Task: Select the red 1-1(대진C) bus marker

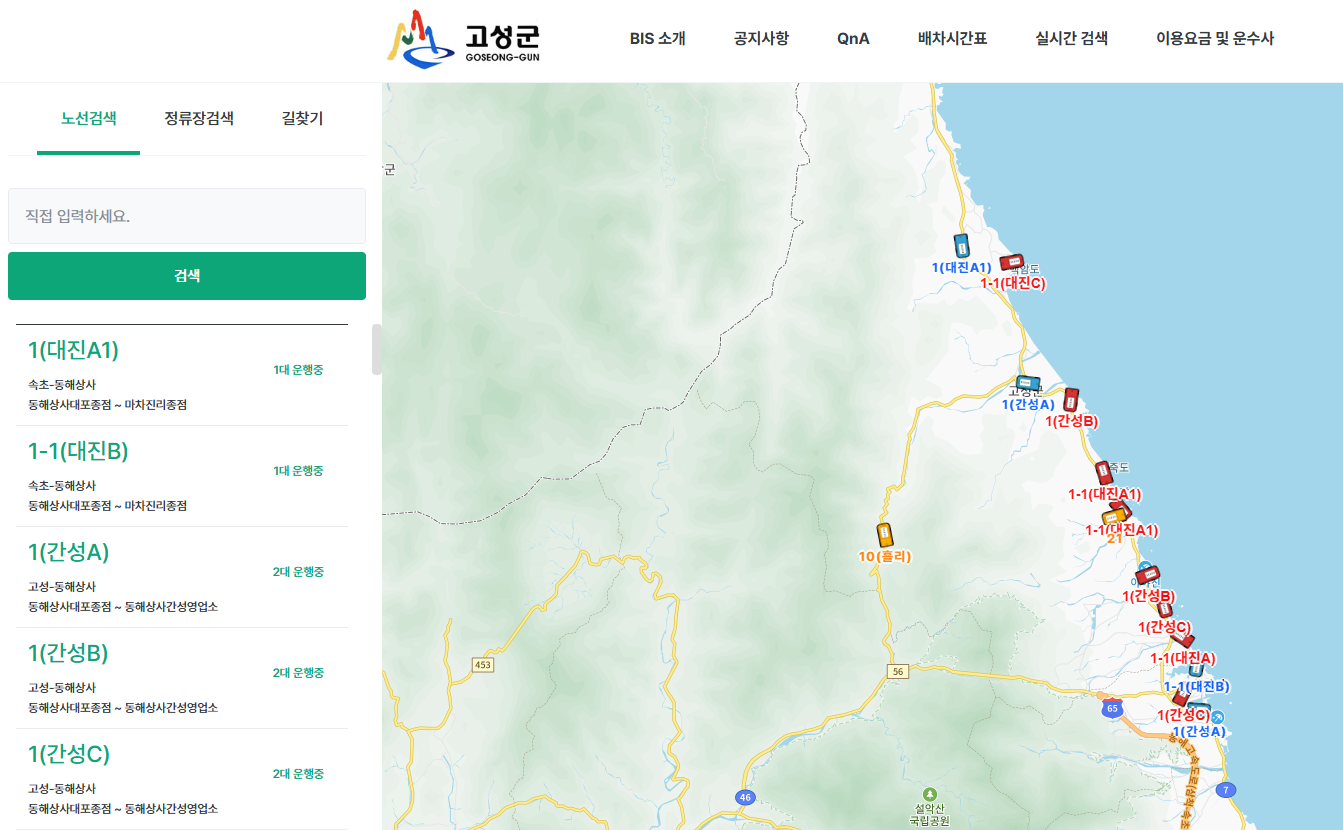Action: [1011, 263]
